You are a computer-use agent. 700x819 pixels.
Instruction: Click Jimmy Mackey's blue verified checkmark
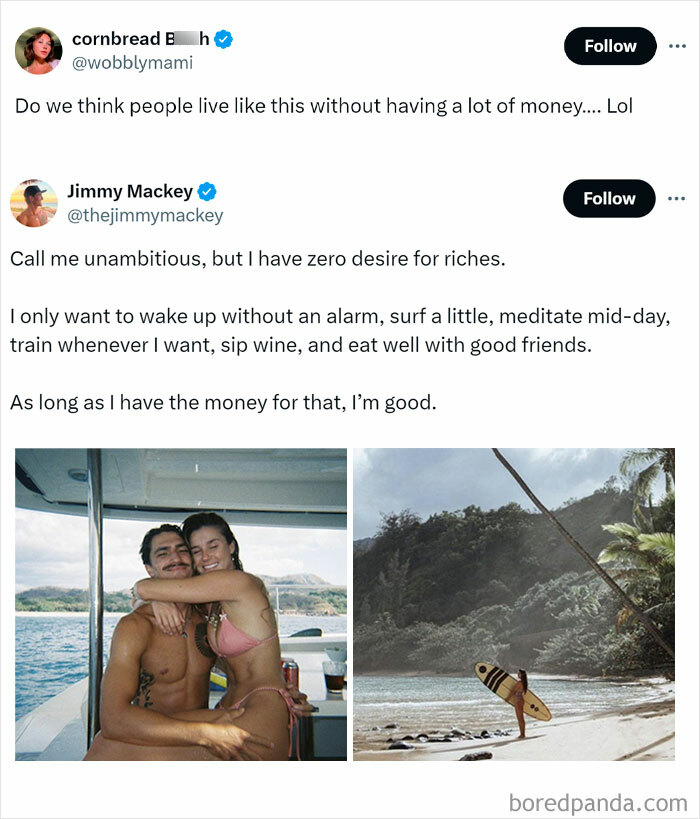[207, 192]
